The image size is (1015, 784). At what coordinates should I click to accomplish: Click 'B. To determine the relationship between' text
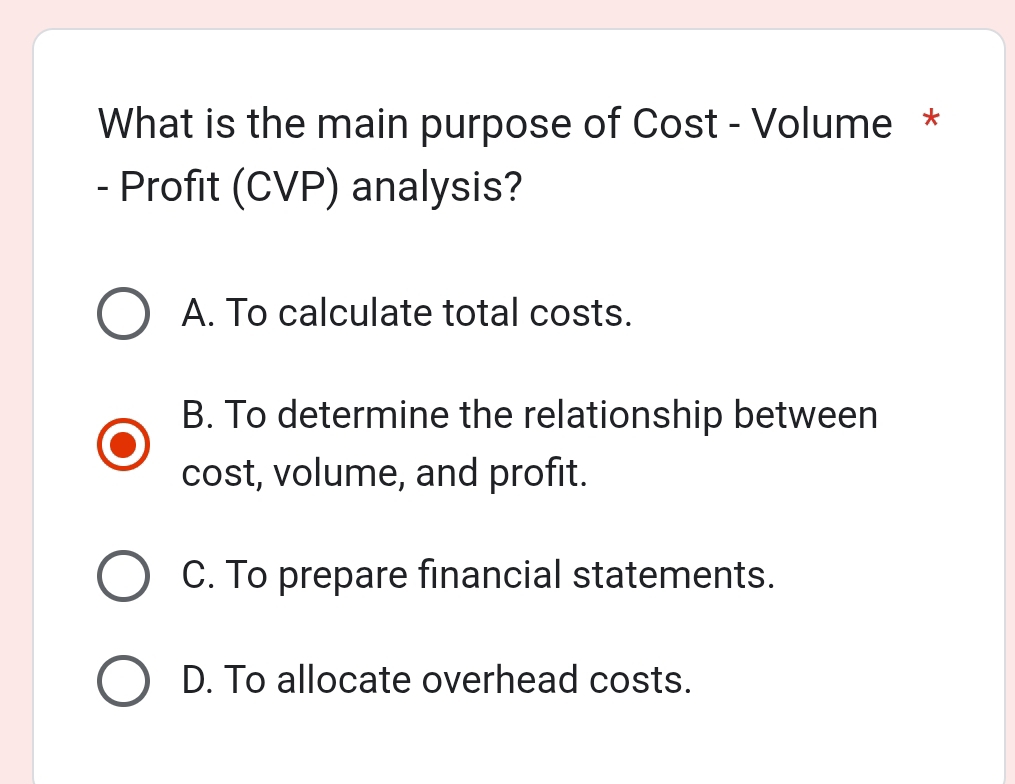tap(530, 415)
